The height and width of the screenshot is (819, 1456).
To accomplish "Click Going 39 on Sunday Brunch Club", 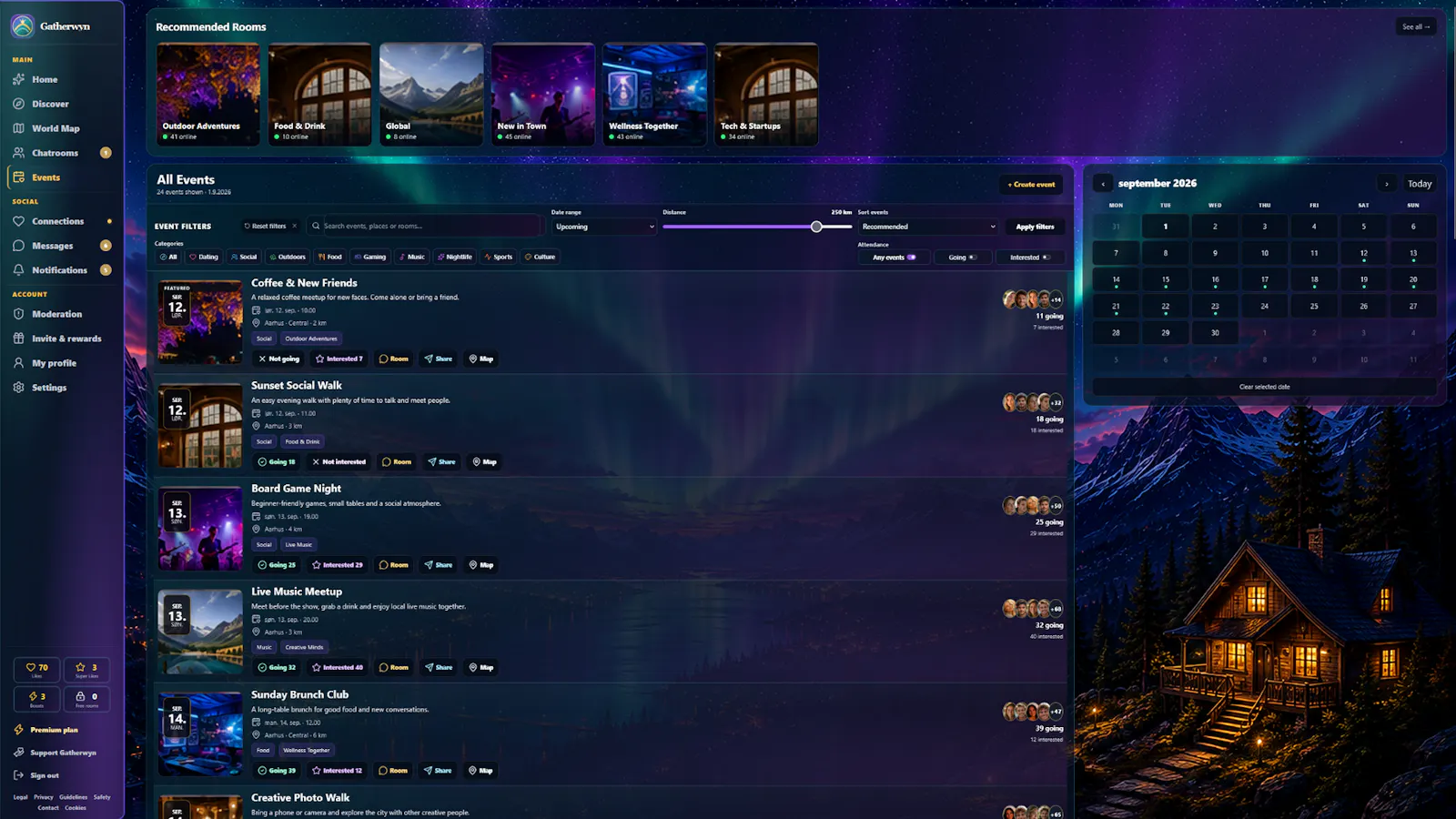I will point(277,771).
